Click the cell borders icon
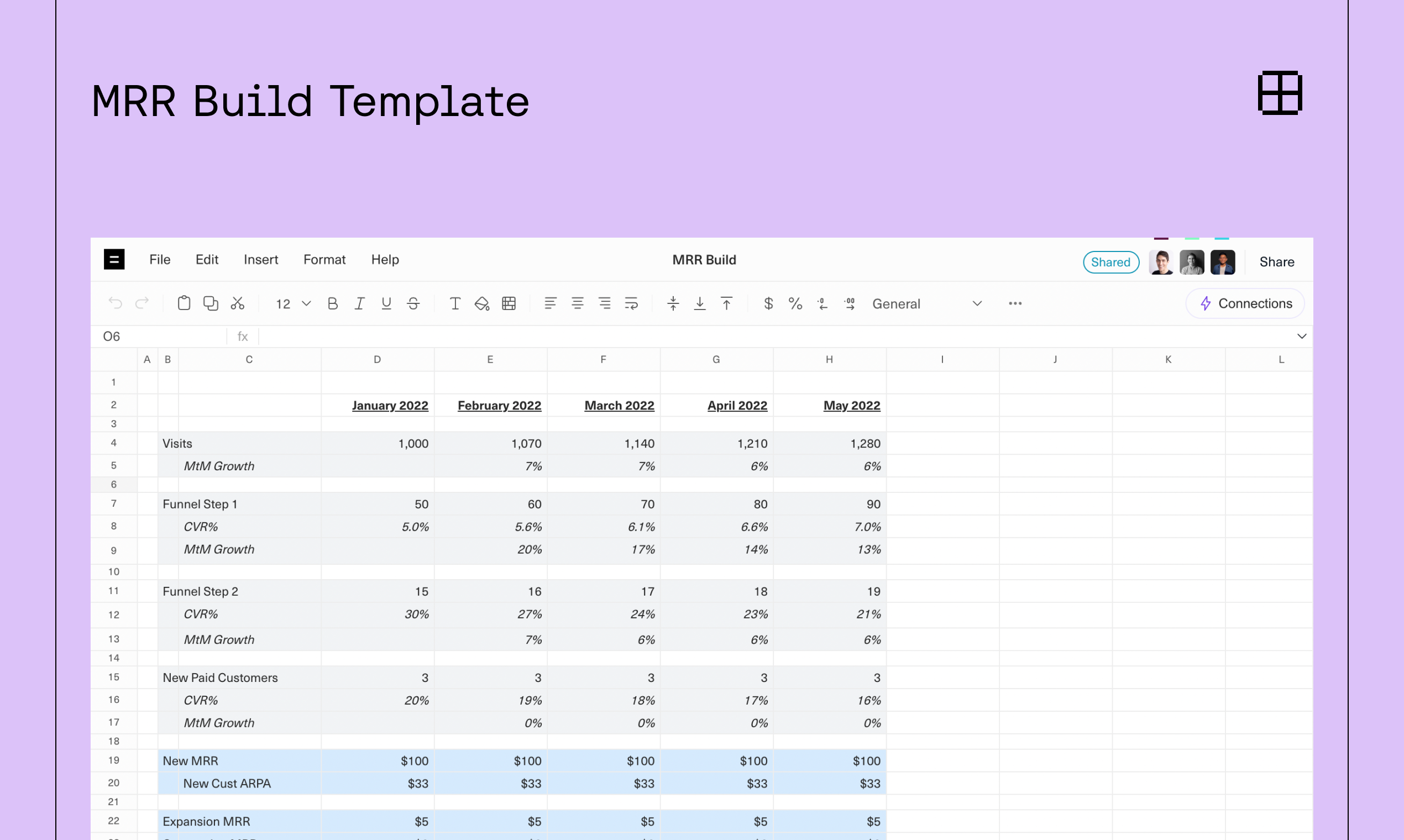This screenshot has height=840, width=1404. tap(509, 303)
